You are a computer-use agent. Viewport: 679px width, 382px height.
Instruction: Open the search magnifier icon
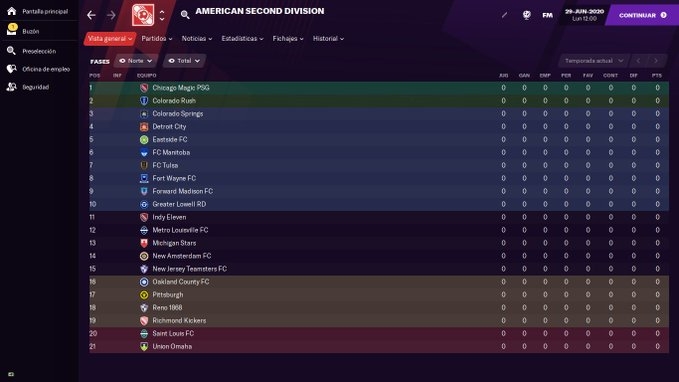tap(185, 15)
